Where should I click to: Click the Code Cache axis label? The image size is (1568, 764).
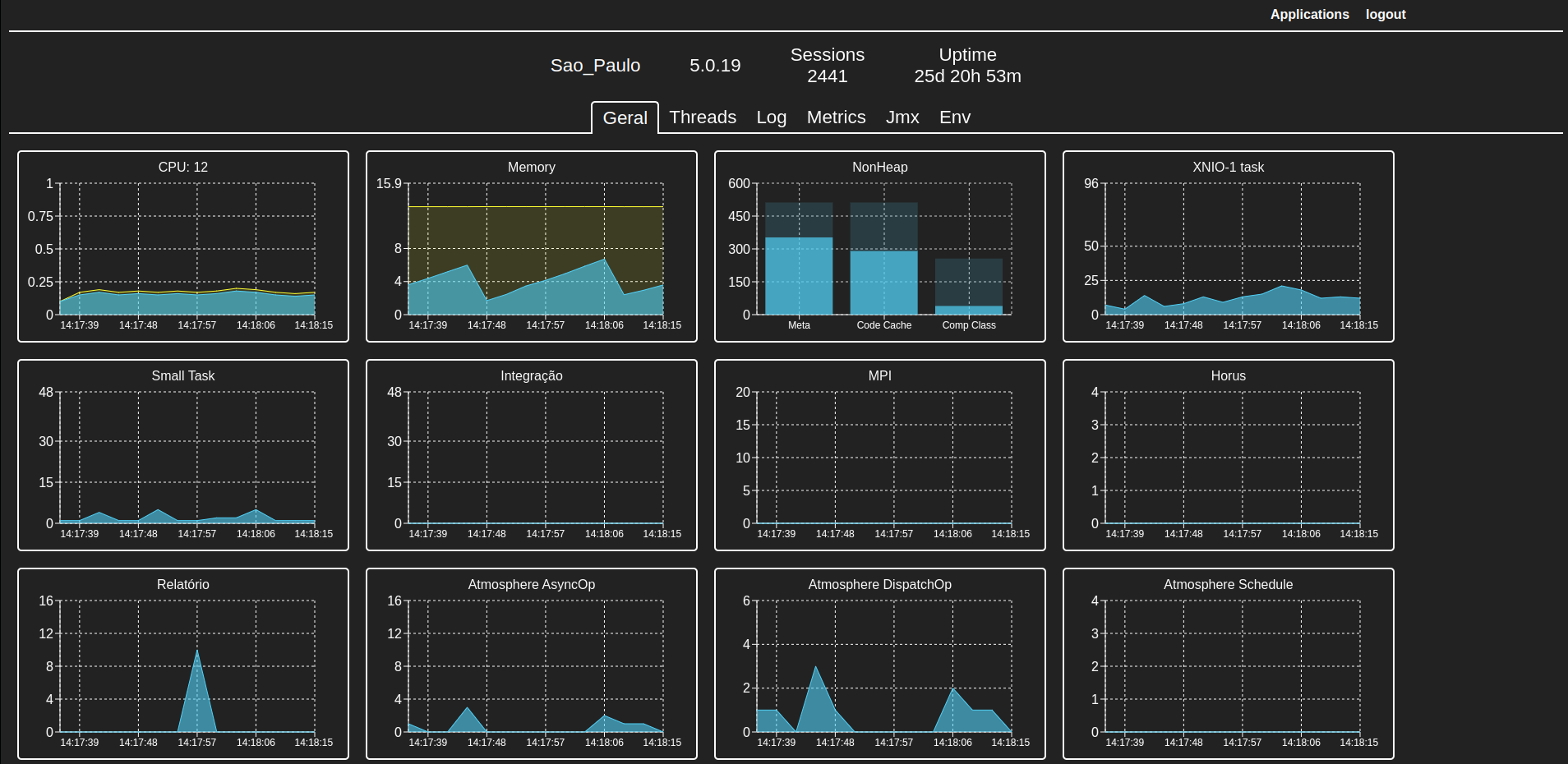pyautogui.click(x=884, y=325)
